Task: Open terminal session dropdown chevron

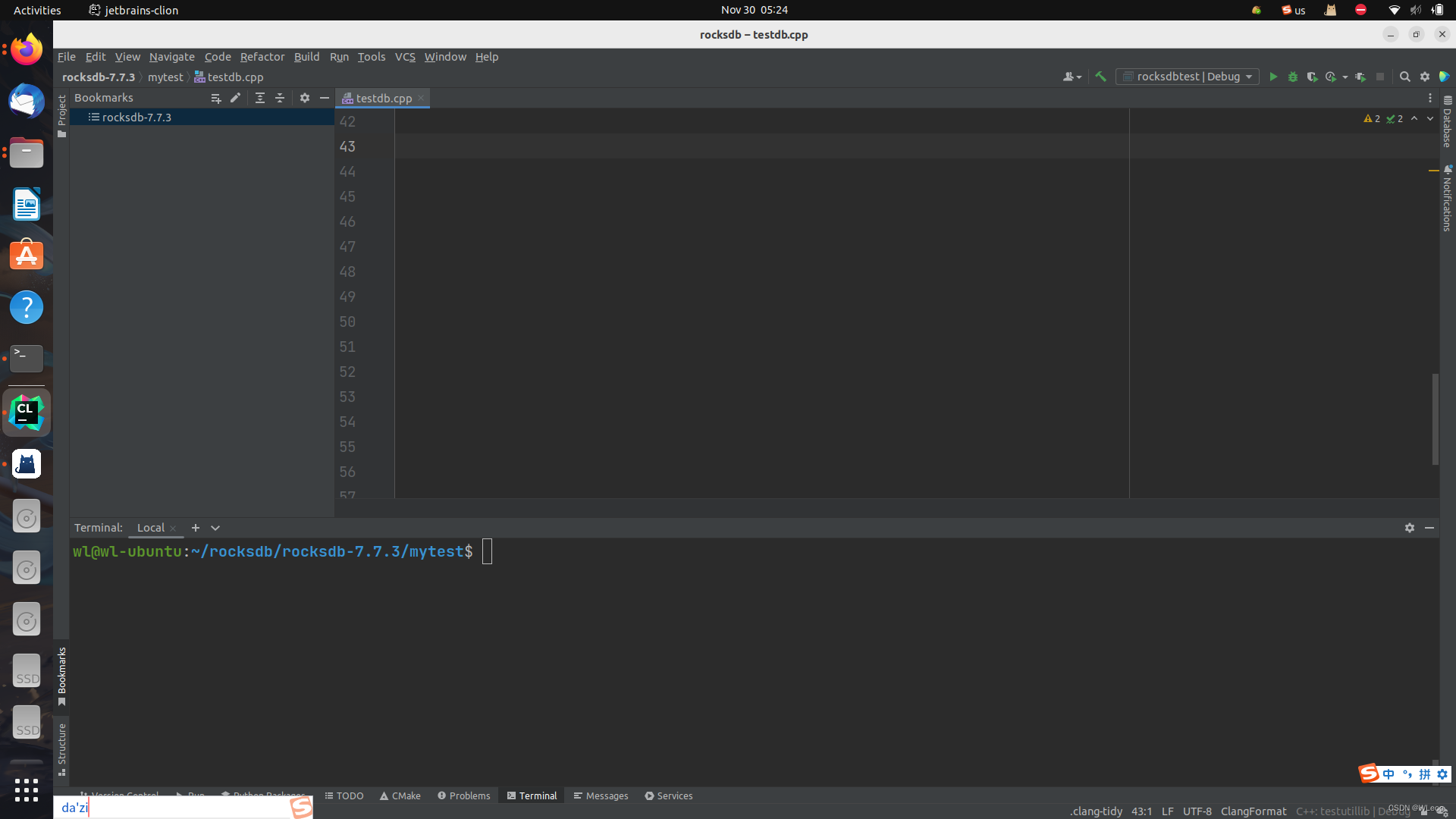Action: (215, 528)
